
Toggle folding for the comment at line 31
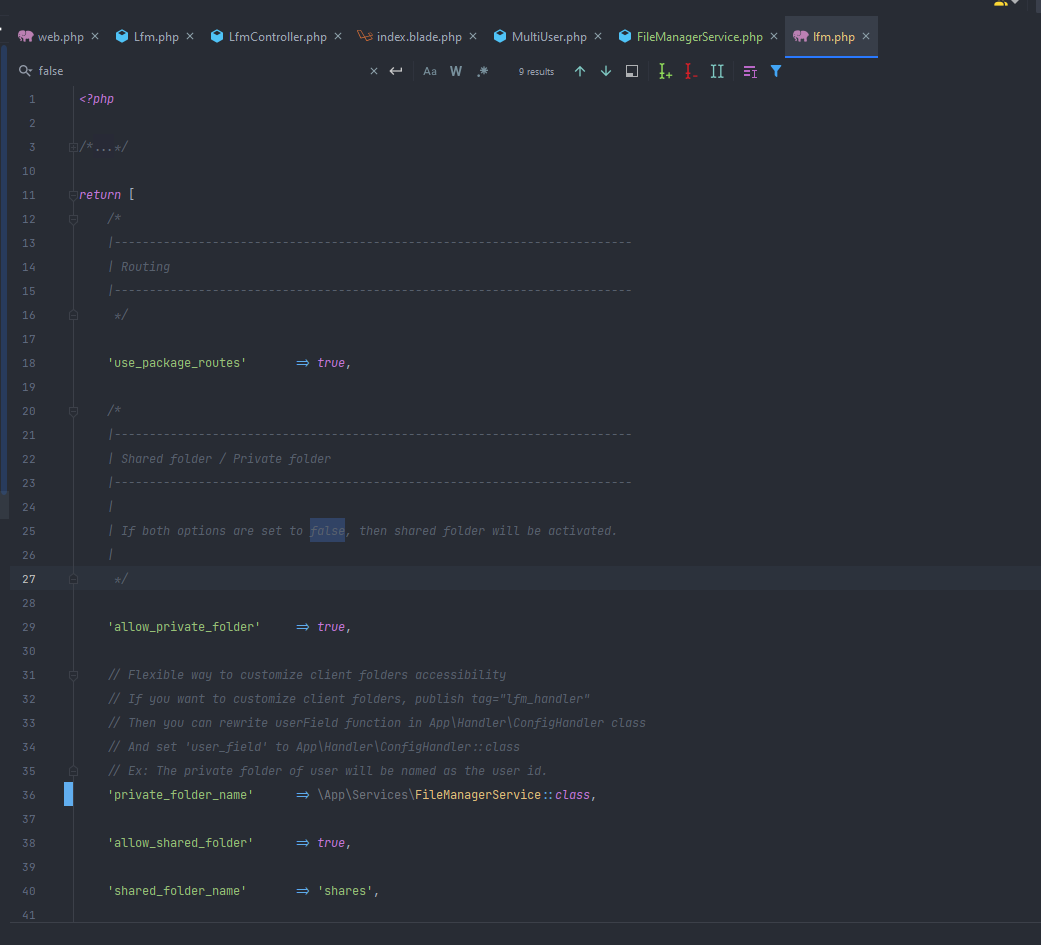(x=72, y=674)
